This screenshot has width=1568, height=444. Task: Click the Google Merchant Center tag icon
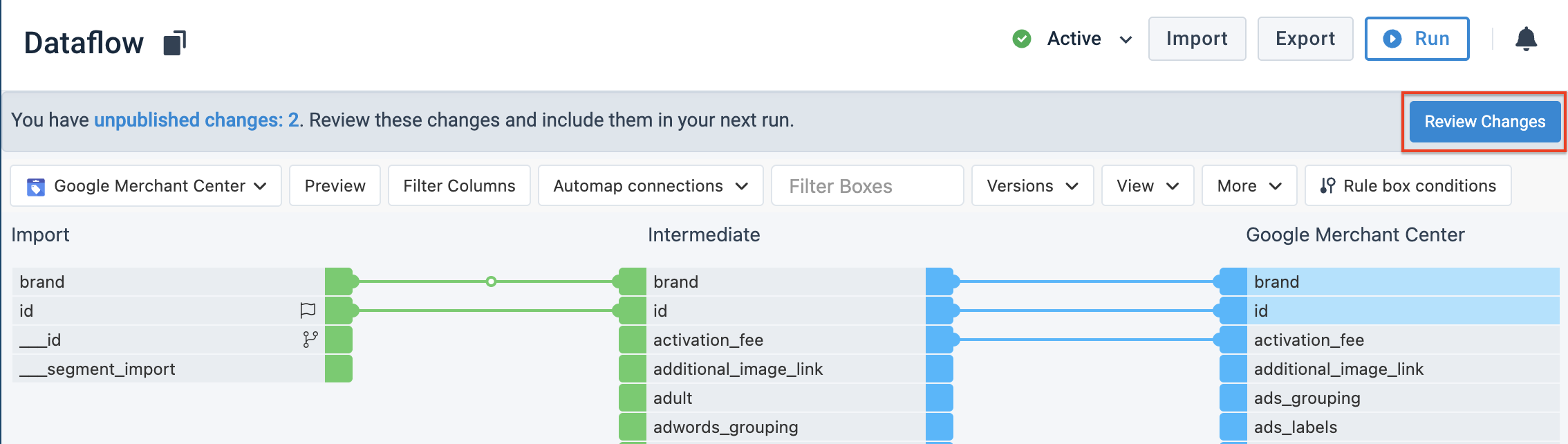[36, 187]
